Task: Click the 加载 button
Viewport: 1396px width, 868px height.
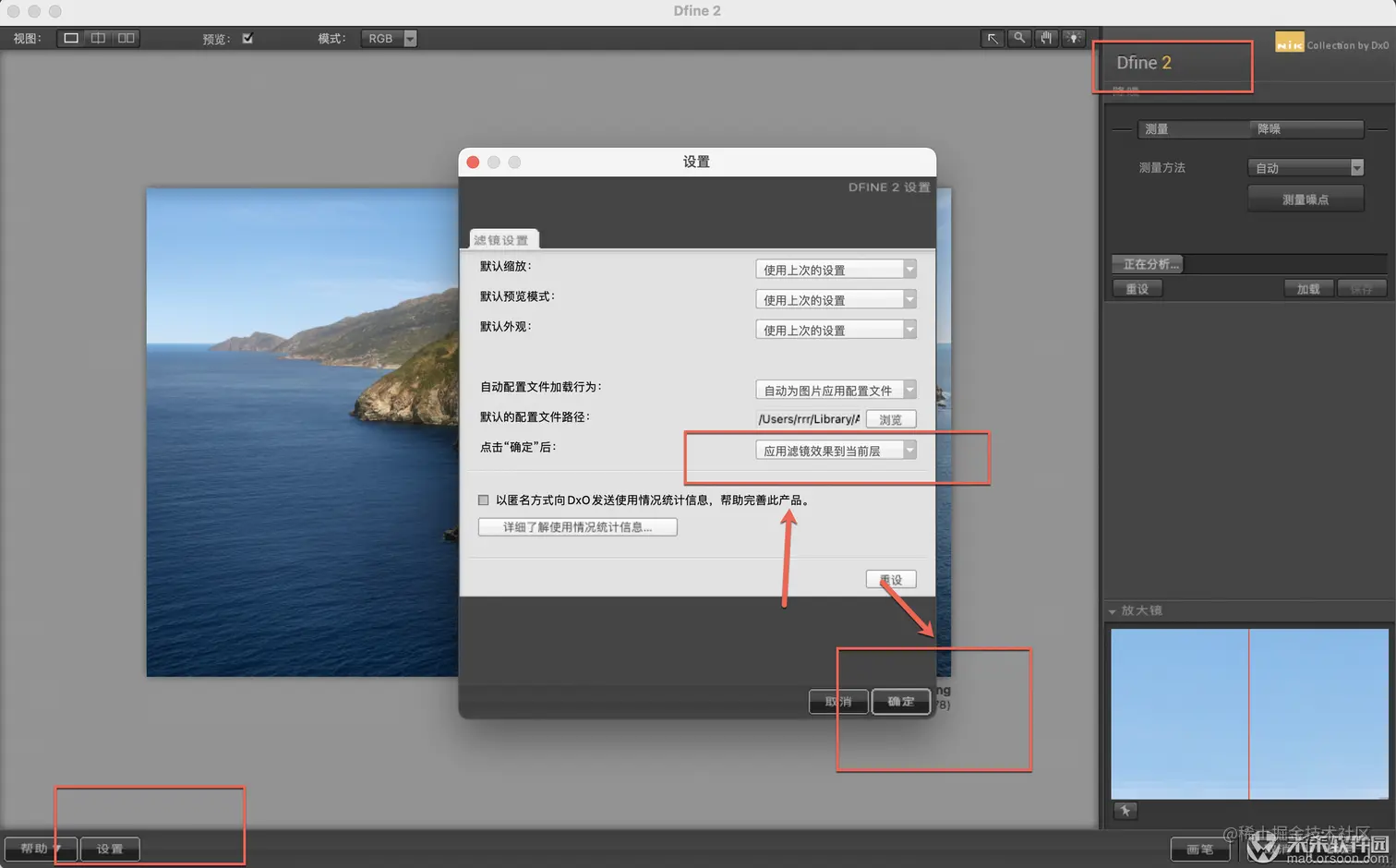Action: (1308, 289)
